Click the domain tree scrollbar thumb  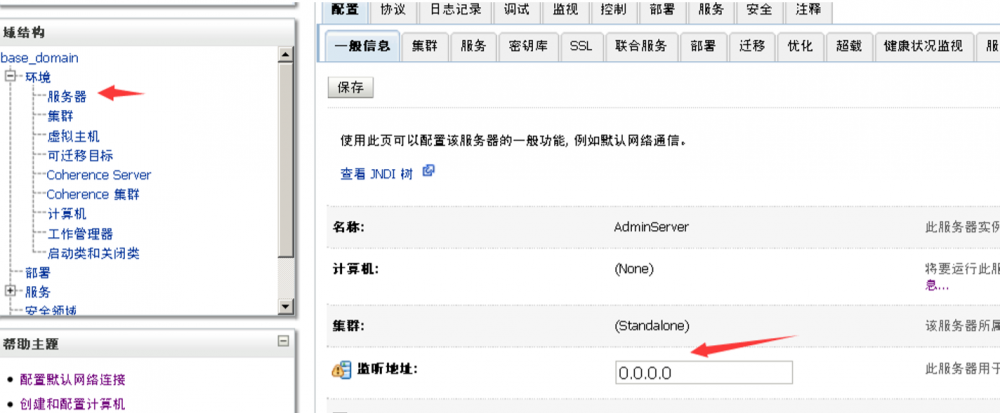[286, 160]
